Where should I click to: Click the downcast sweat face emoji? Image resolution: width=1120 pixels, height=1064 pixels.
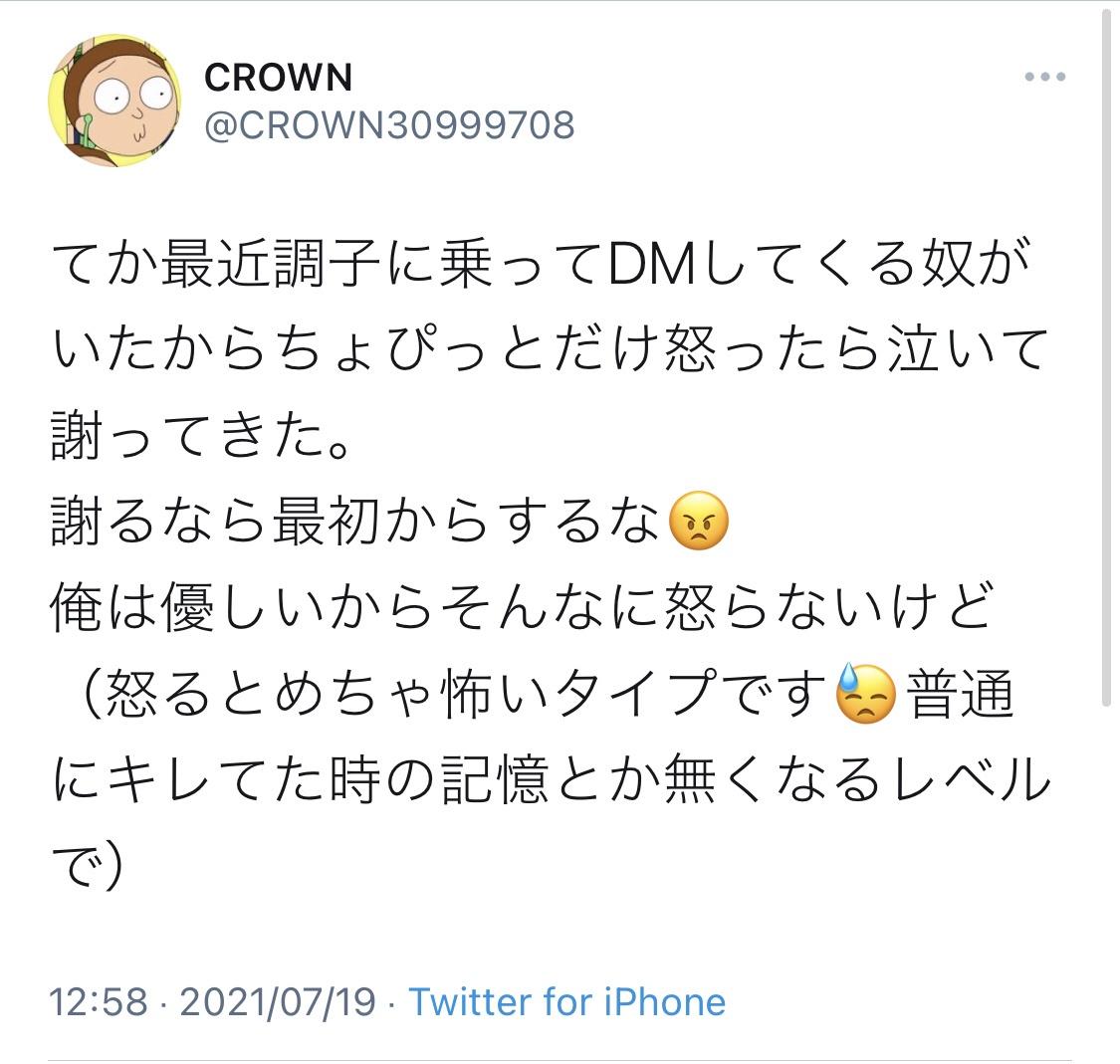coord(865,694)
